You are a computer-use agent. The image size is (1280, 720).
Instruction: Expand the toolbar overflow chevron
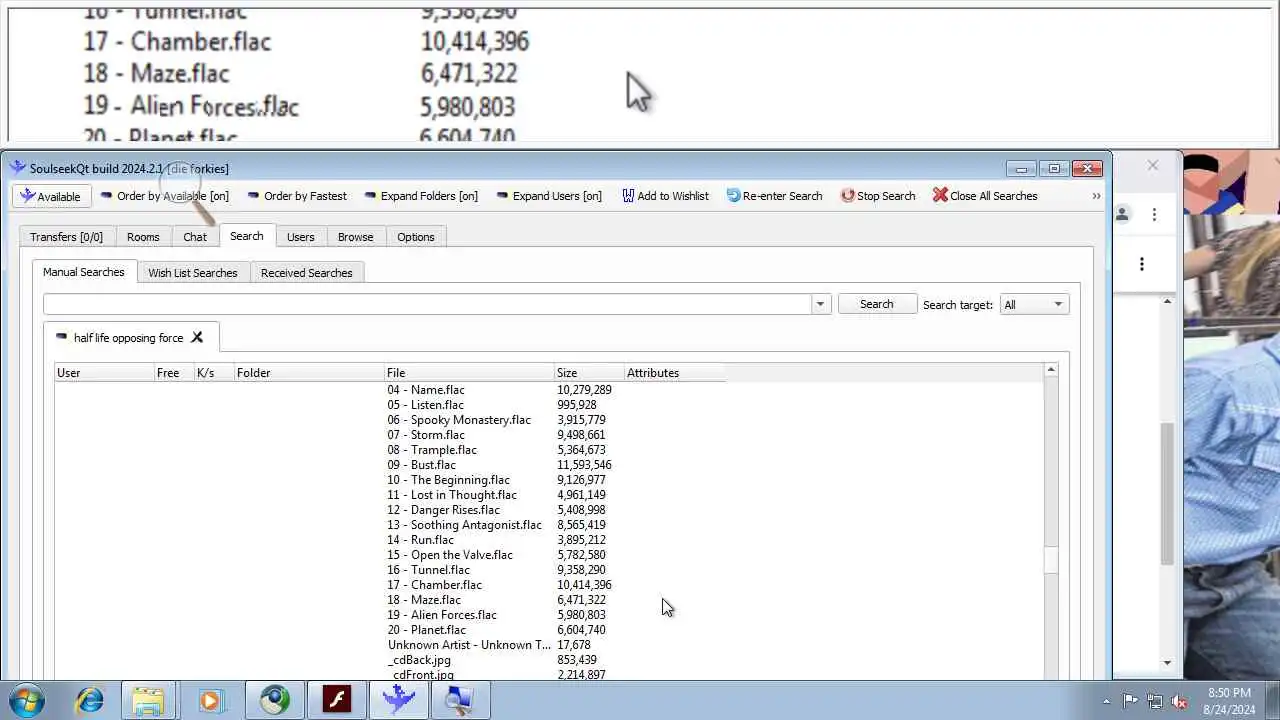1096,196
